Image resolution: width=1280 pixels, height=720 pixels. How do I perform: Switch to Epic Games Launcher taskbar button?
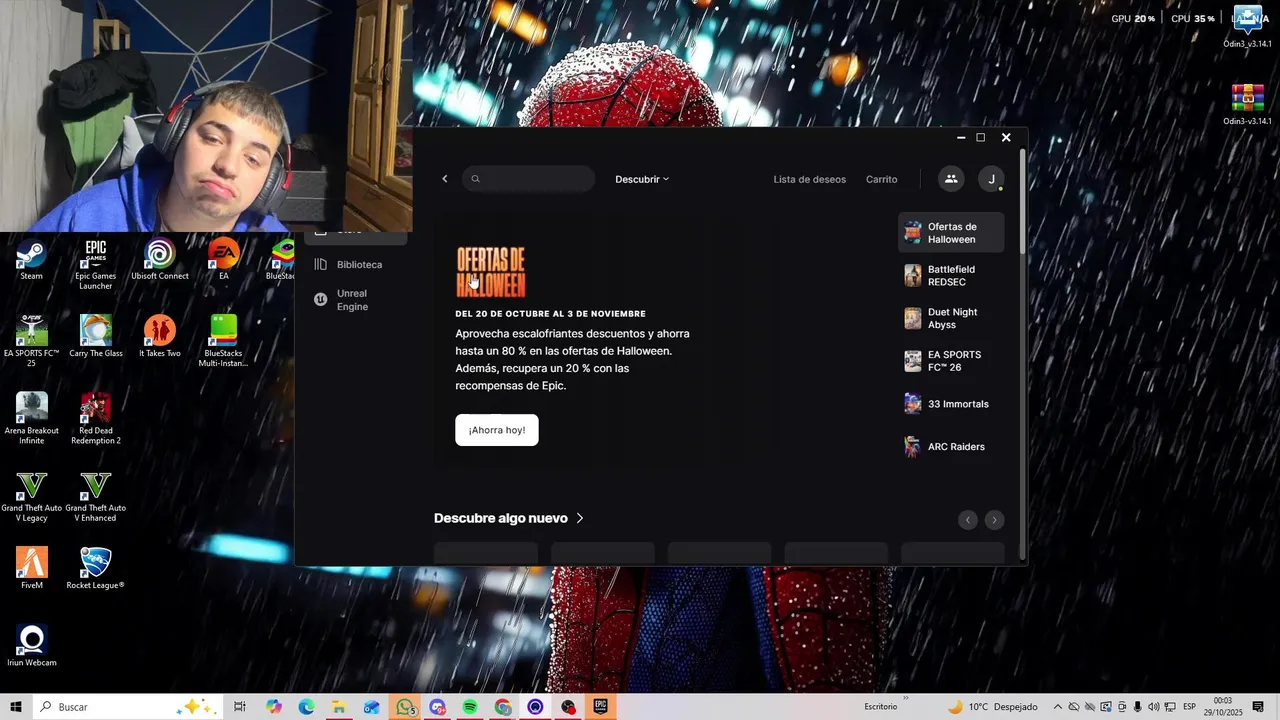[x=601, y=707]
